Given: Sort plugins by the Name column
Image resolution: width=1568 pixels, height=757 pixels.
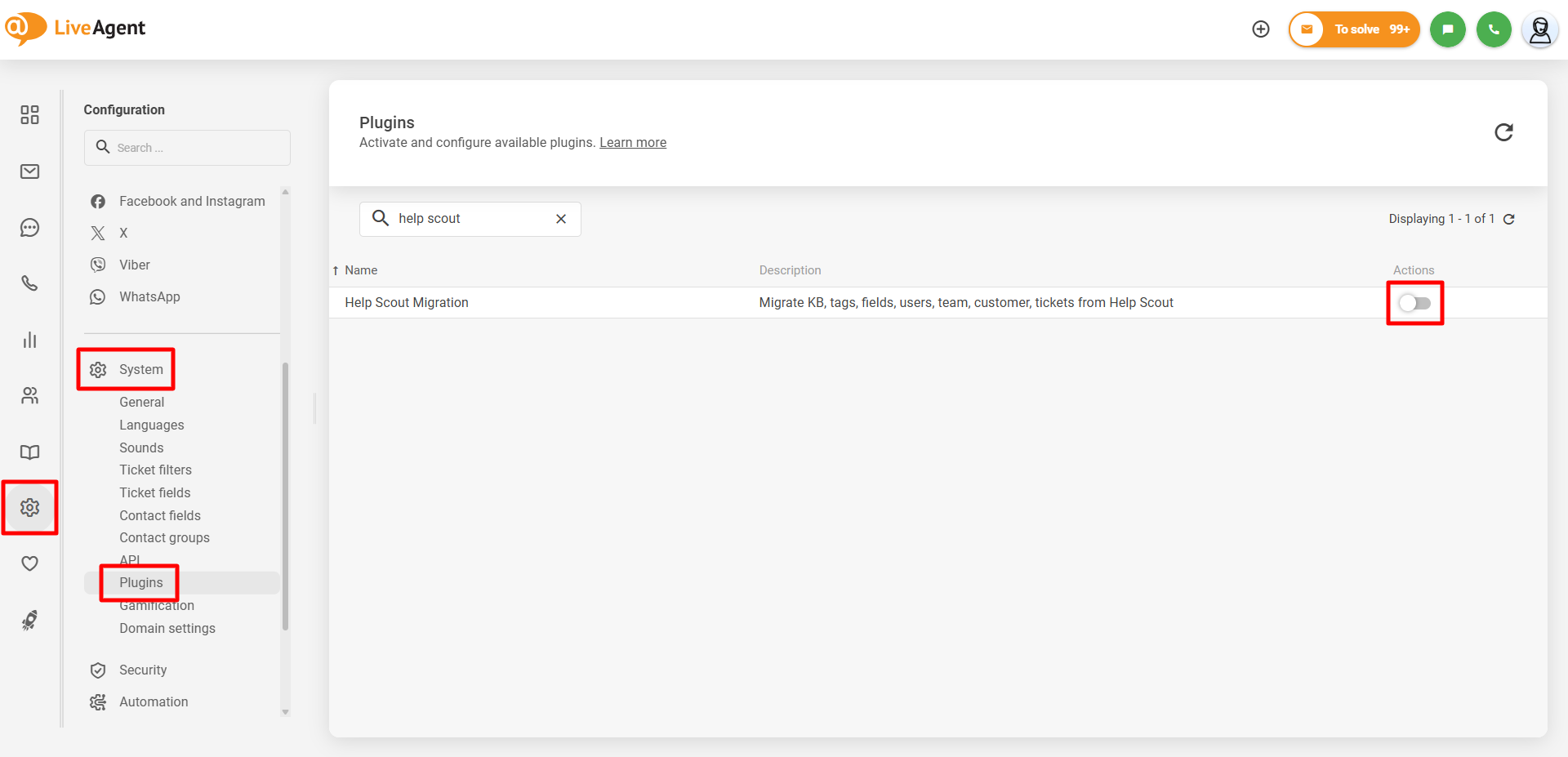Looking at the screenshot, I should click(x=360, y=270).
